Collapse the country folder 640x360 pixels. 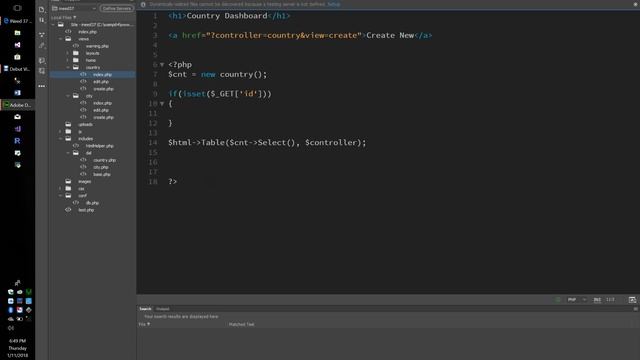pyautogui.click(x=68, y=67)
